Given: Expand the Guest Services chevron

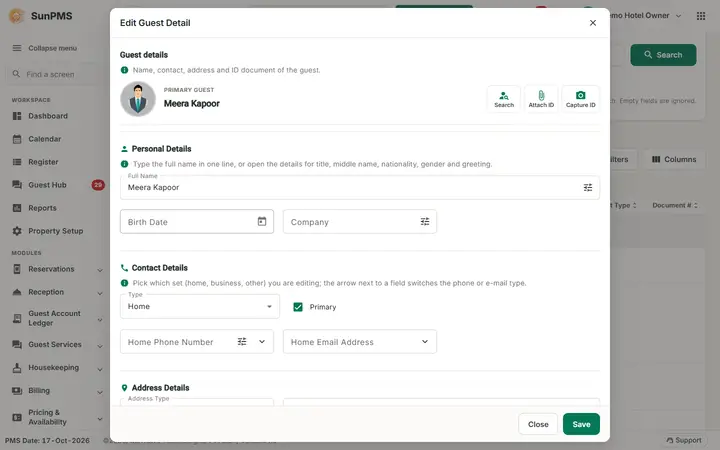Looking at the screenshot, I should pos(100,345).
